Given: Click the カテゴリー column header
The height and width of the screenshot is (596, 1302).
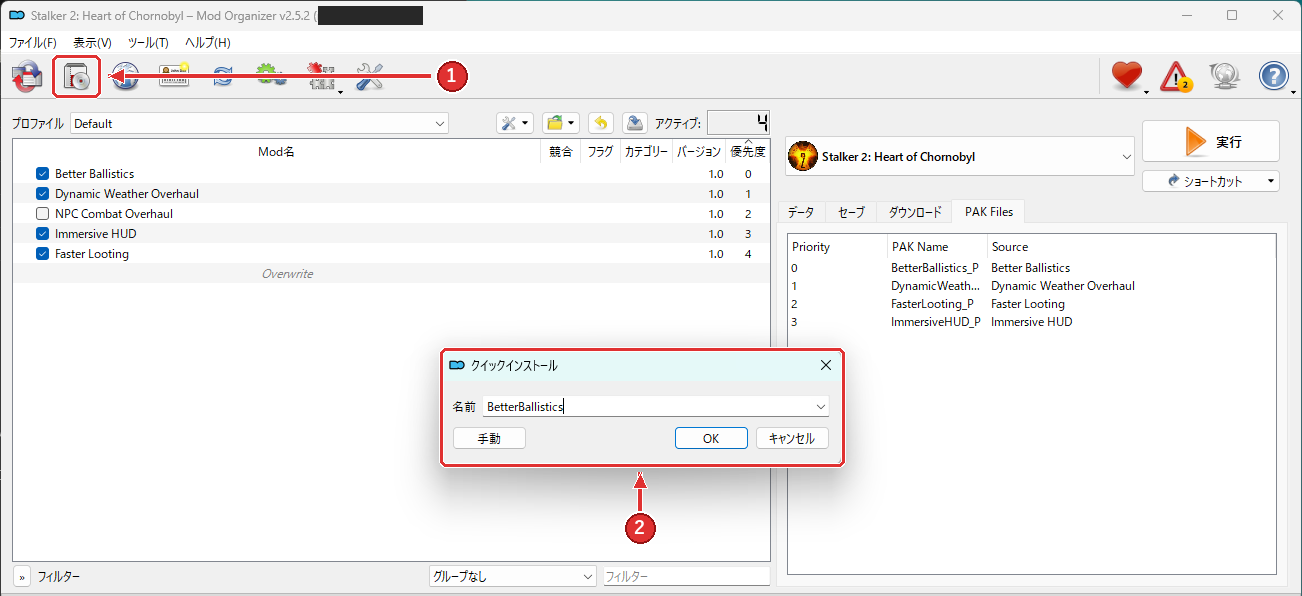Looking at the screenshot, I should click(646, 152).
